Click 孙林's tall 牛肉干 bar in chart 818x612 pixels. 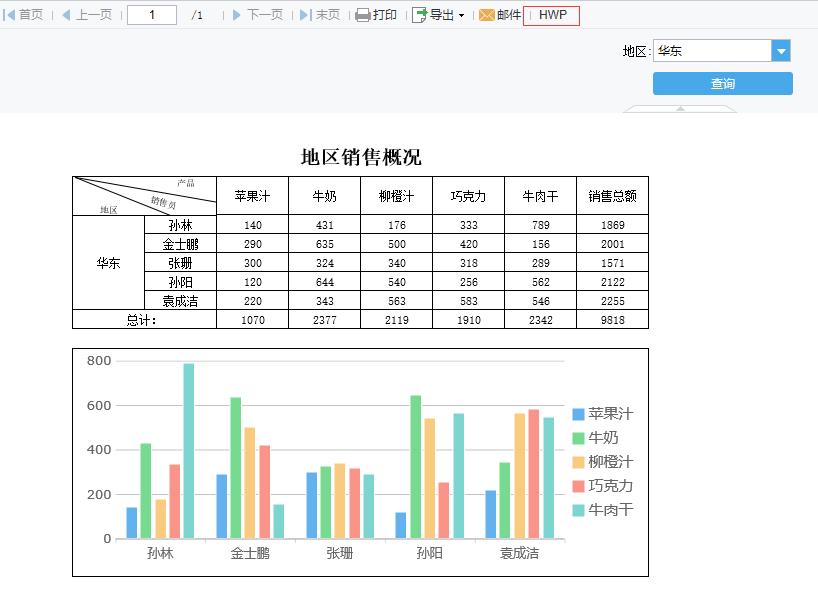pos(188,451)
